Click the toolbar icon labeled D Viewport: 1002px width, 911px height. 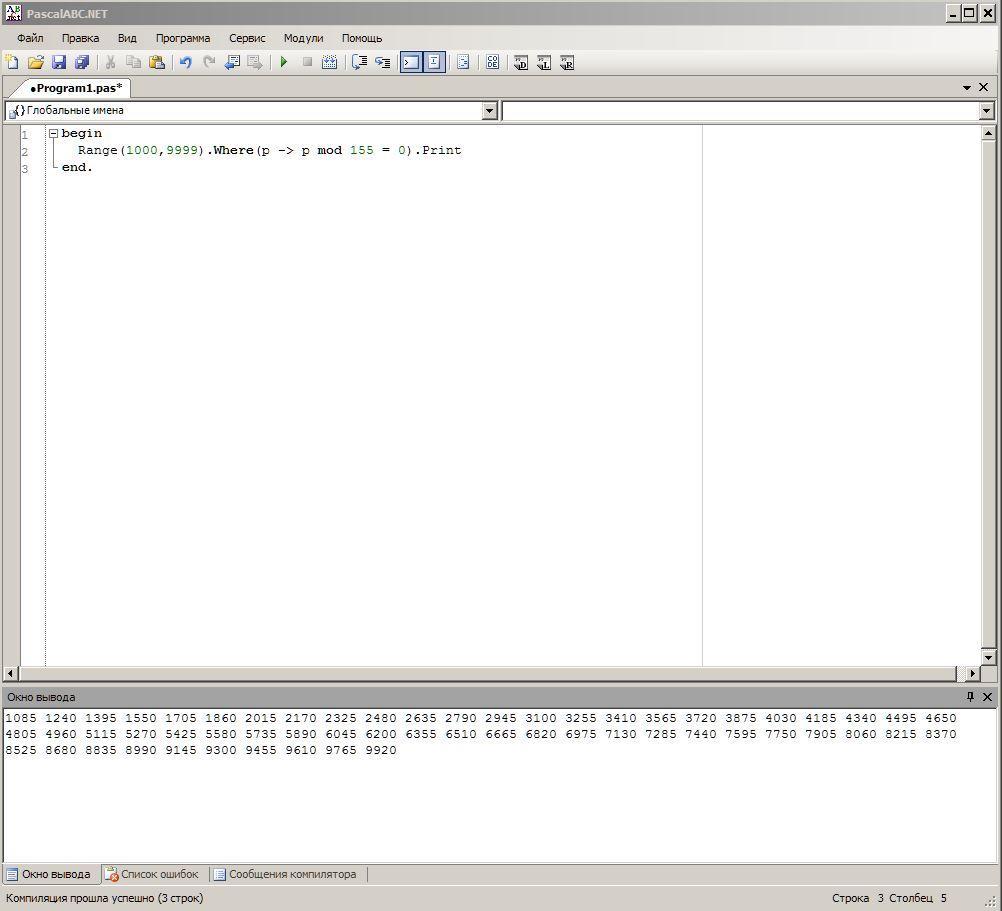(x=521, y=62)
